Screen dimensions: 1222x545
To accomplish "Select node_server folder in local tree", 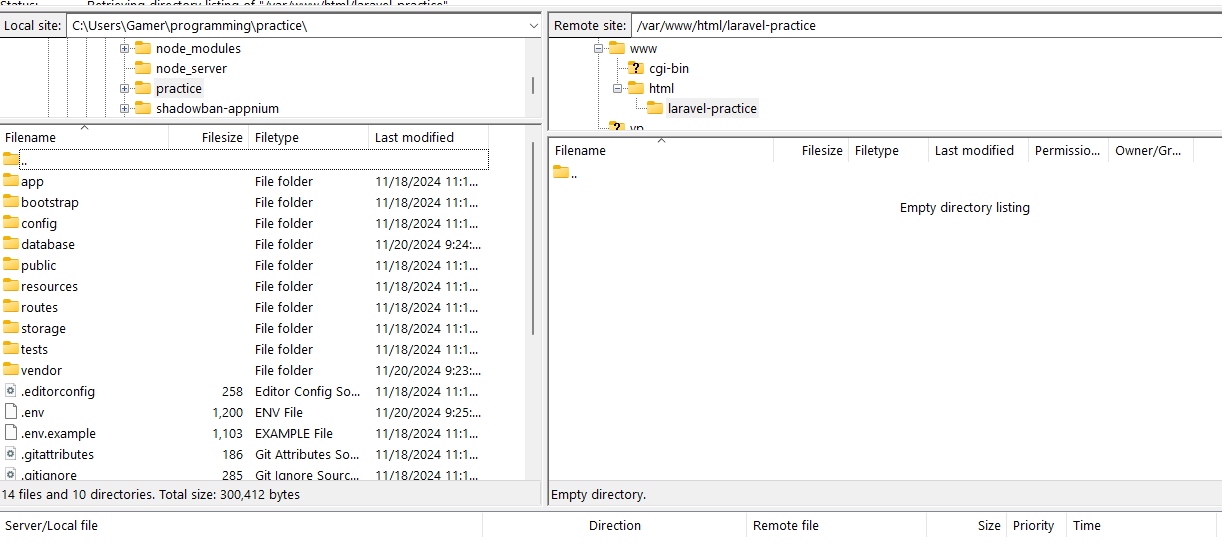I will (x=191, y=68).
